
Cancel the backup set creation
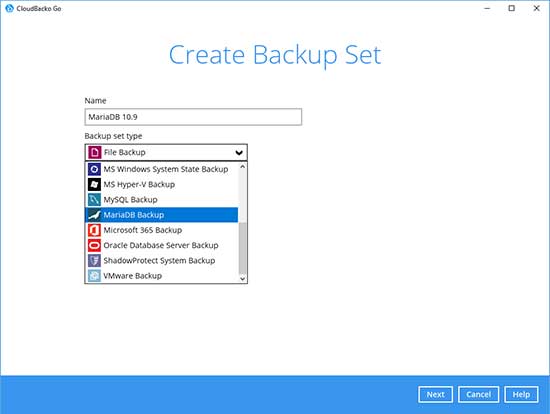[x=478, y=394]
